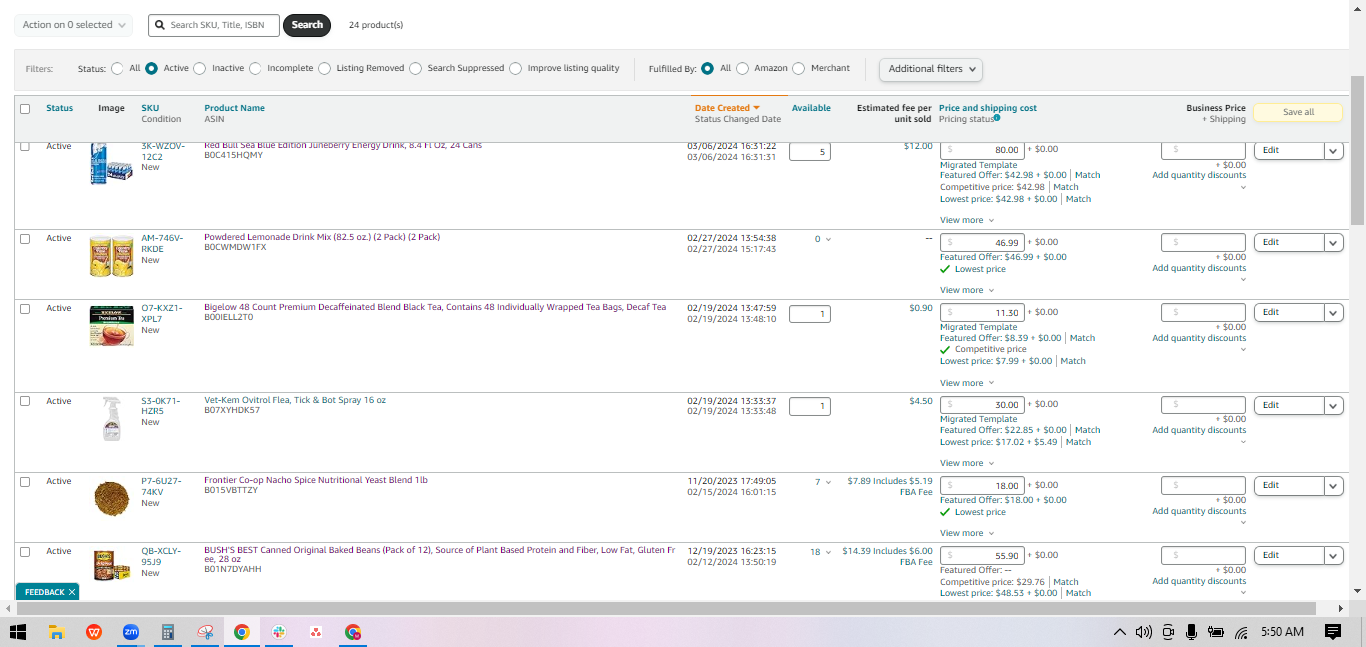The height and width of the screenshot is (647, 1366).
Task: Click the Pricing status info icon
Action: tap(997, 118)
